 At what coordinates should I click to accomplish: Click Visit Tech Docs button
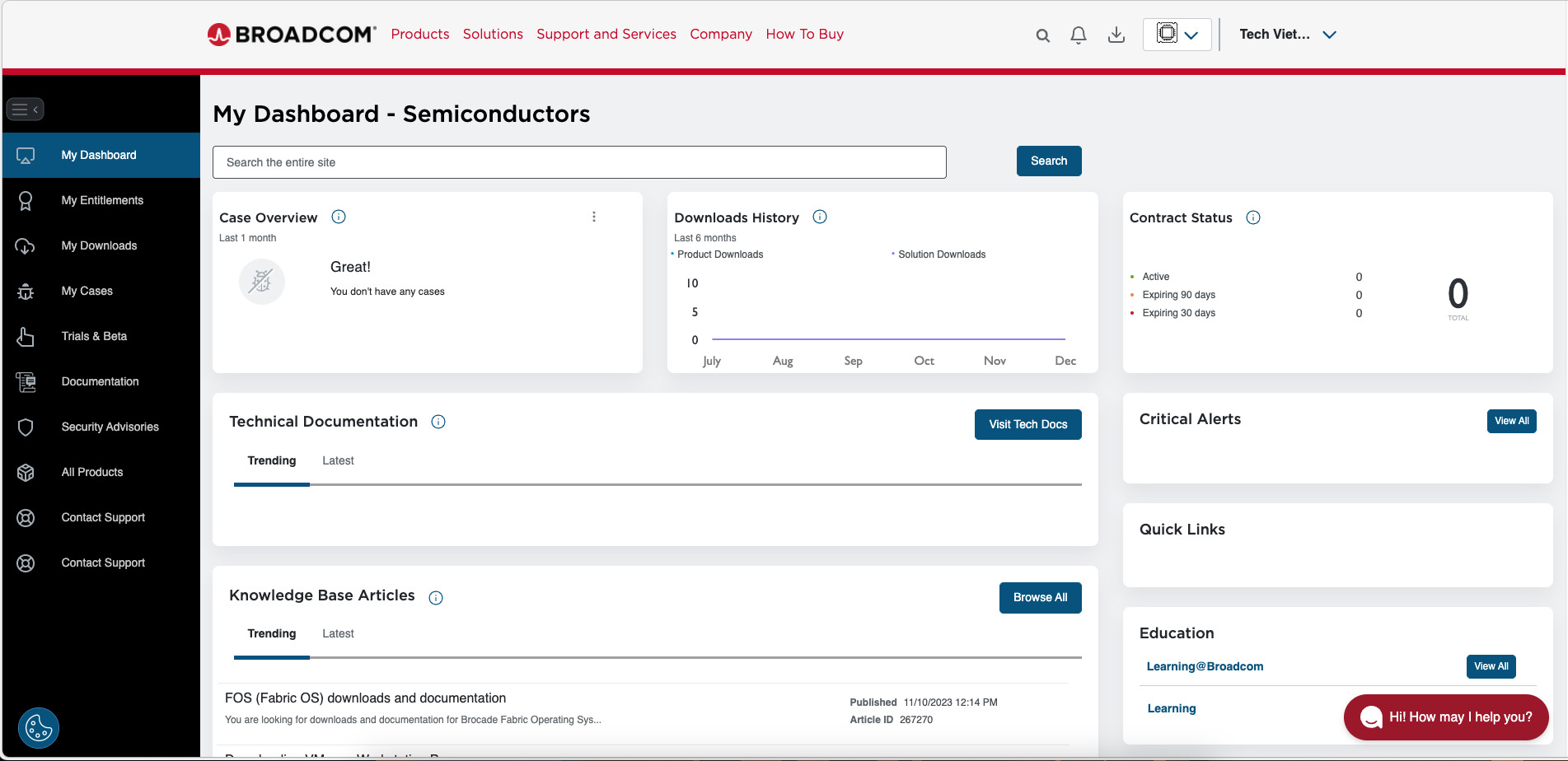1028,425
